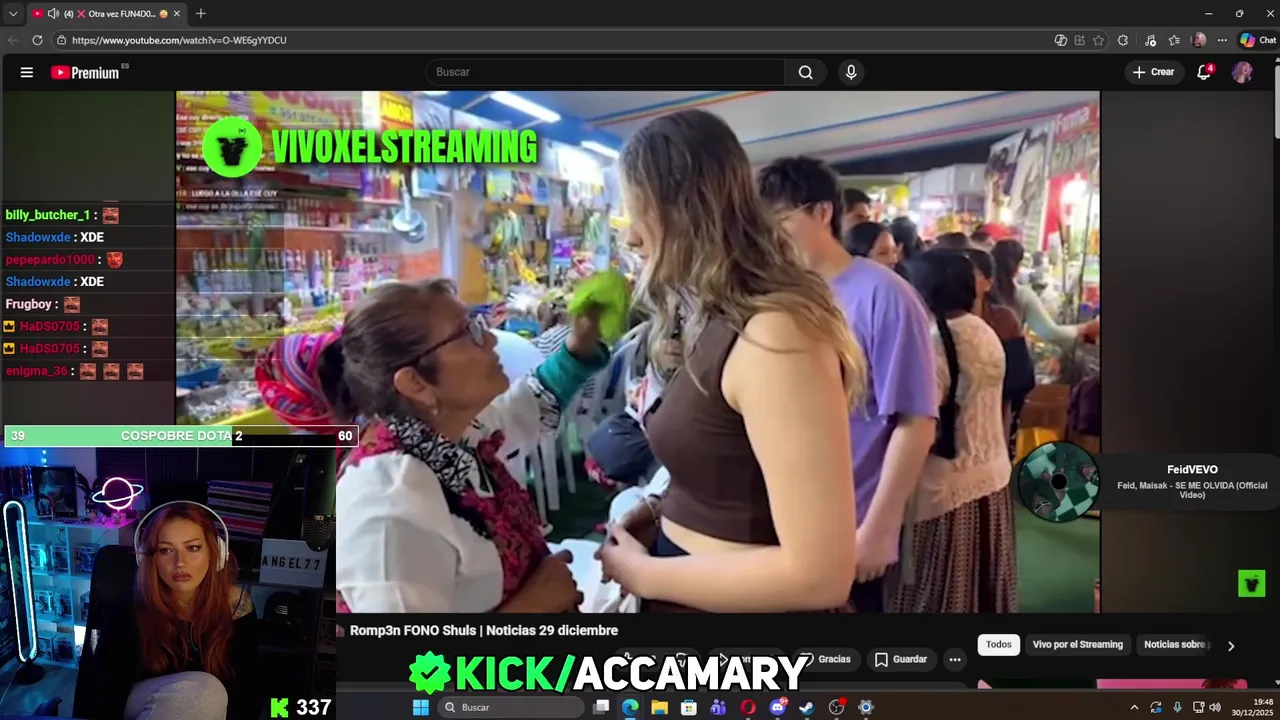This screenshot has height=720, width=1280.
Task: Click the Gracias button
Action: (x=826, y=659)
